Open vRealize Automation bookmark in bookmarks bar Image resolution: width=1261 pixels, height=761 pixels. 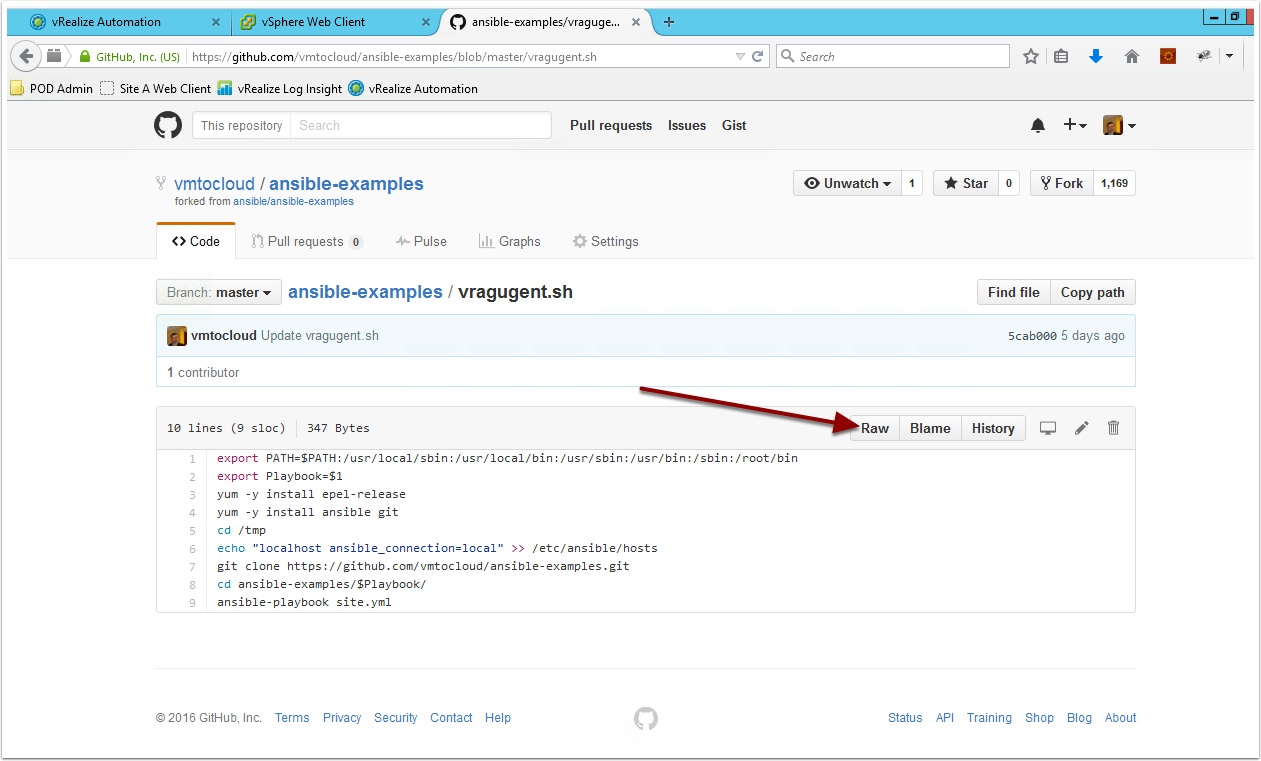[x=413, y=88]
